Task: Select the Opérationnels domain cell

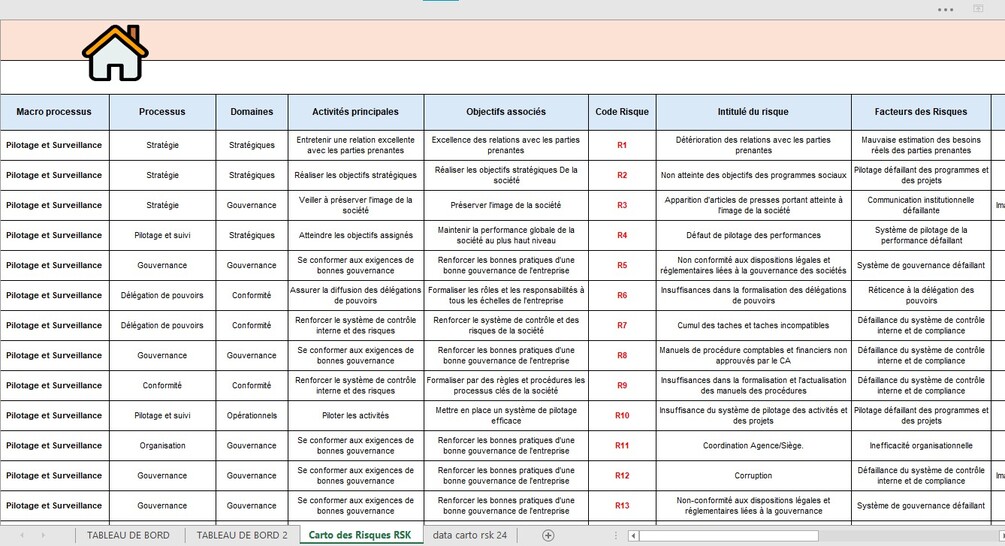Action: 252,415
